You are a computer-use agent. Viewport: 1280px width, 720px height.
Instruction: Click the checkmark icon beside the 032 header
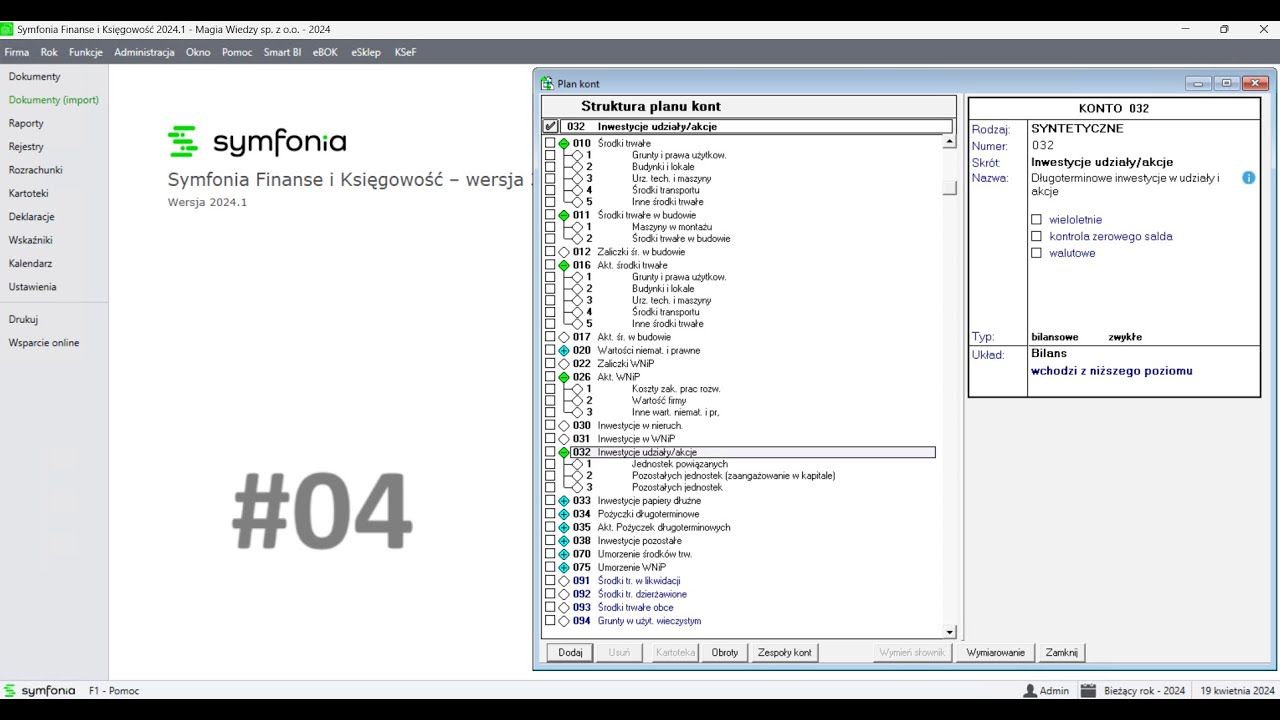tap(551, 127)
